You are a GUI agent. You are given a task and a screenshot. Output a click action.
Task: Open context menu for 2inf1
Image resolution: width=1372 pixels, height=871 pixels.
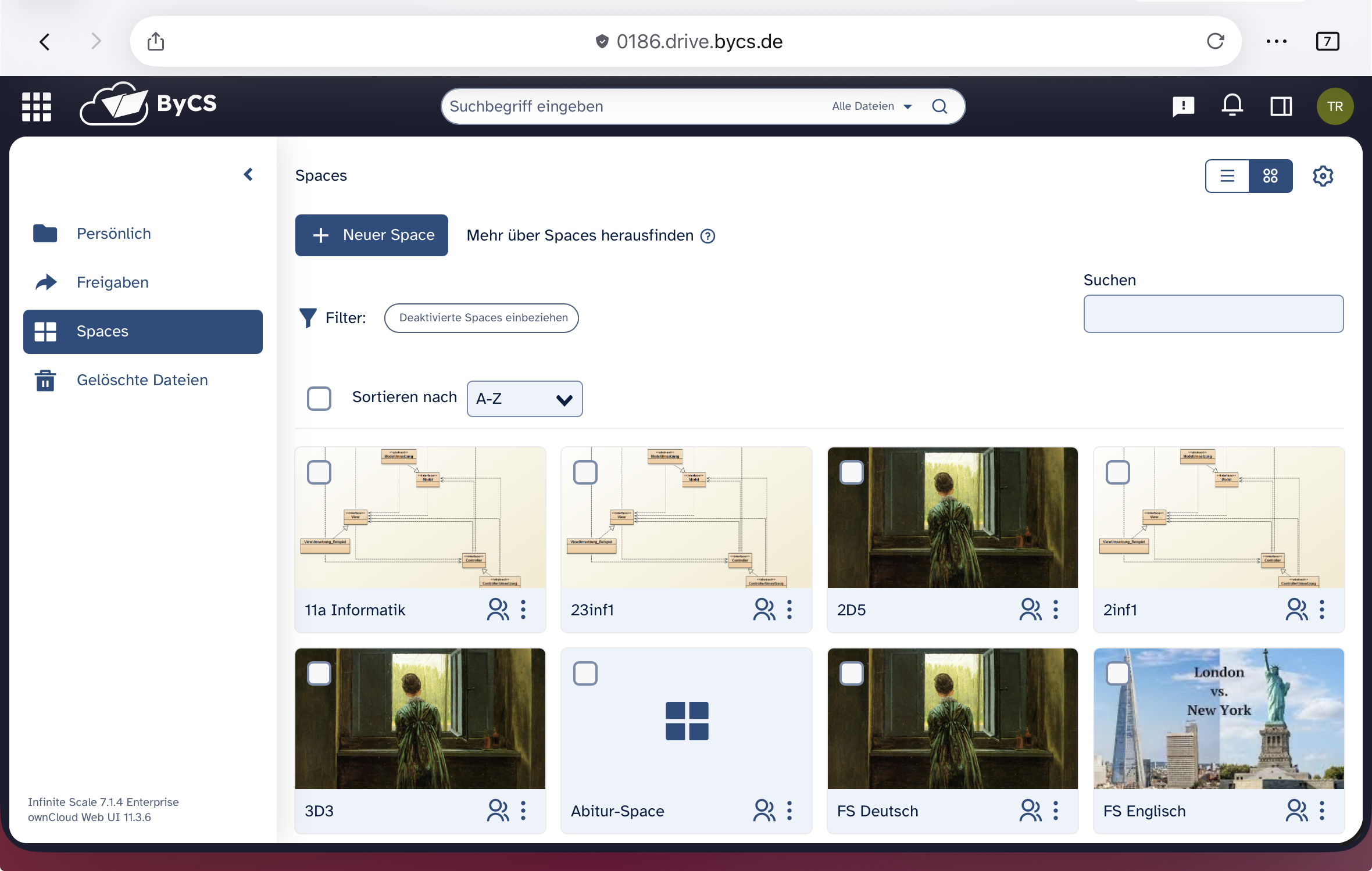pyautogui.click(x=1322, y=609)
